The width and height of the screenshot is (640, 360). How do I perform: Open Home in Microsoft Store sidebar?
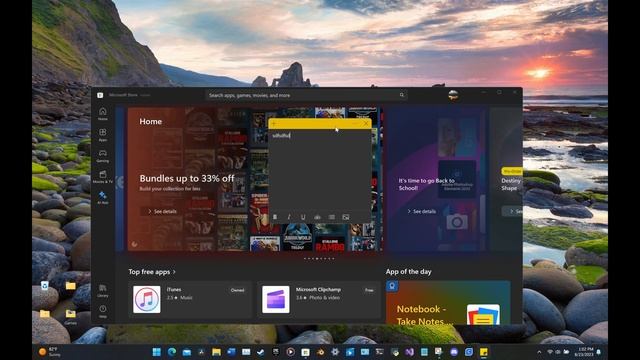point(102,113)
